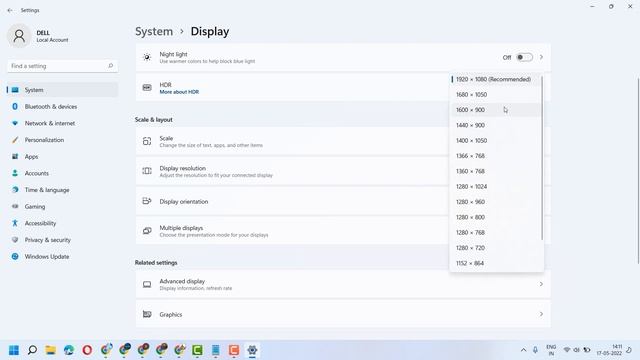This screenshot has height=360, width=640.
Task: Open Bluetooth & devices settings
Action: click(62, 107)
